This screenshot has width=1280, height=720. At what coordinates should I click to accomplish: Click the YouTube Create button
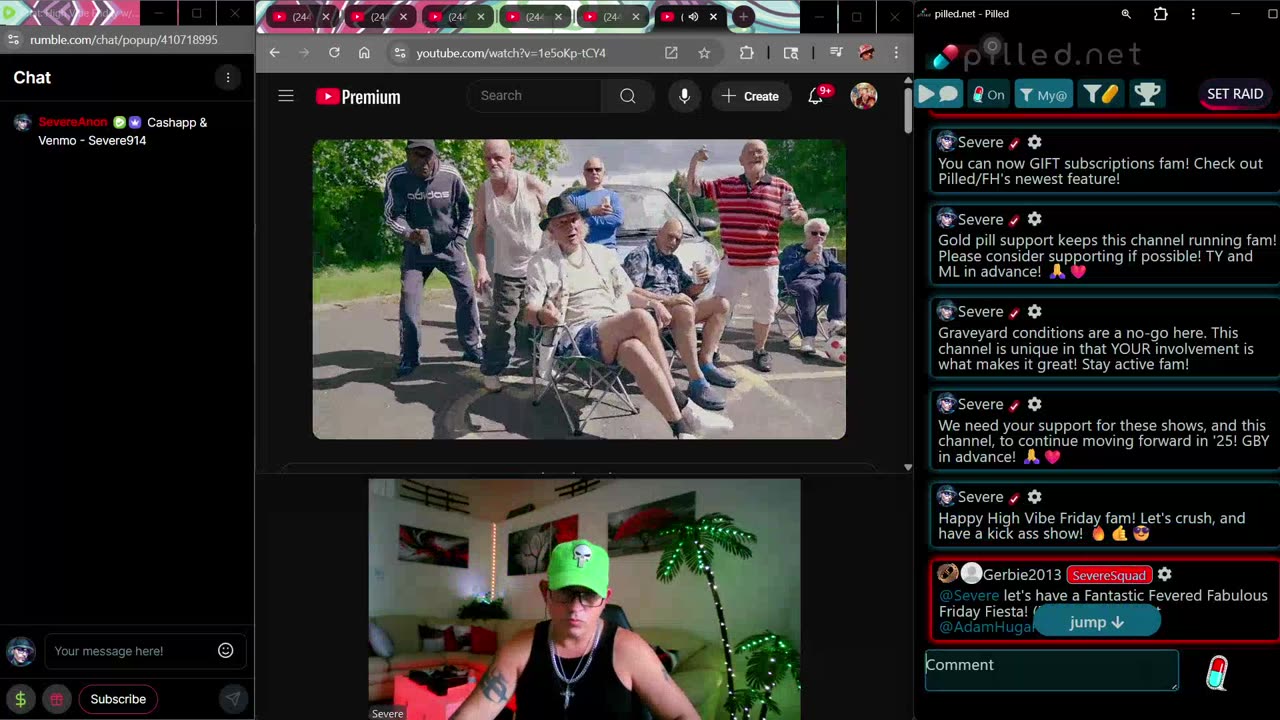750,96
